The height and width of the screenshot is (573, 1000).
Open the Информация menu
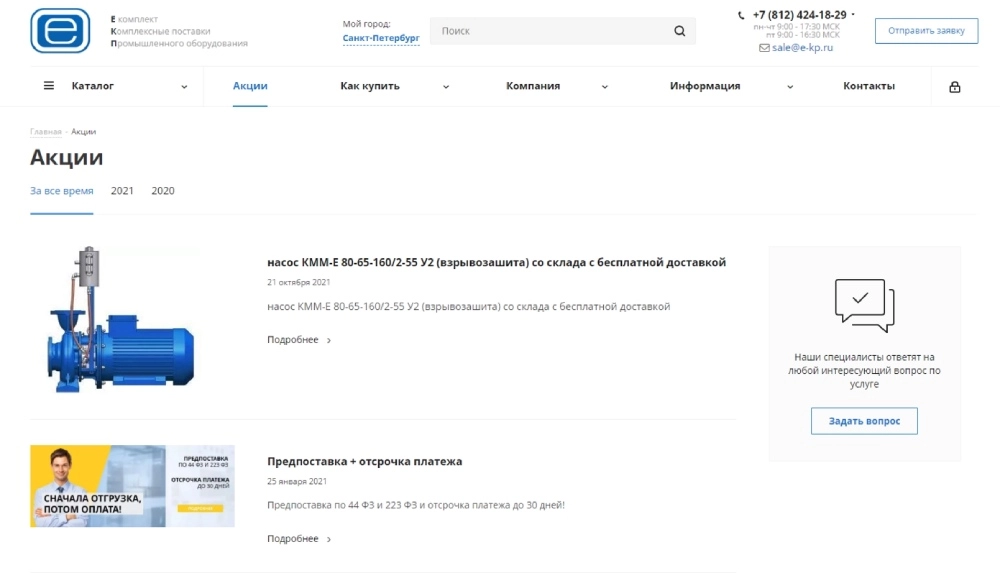coord(705,86)
